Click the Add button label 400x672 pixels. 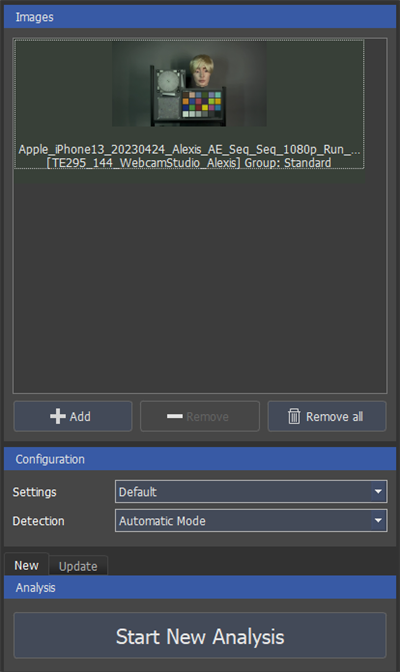[80, 417]
